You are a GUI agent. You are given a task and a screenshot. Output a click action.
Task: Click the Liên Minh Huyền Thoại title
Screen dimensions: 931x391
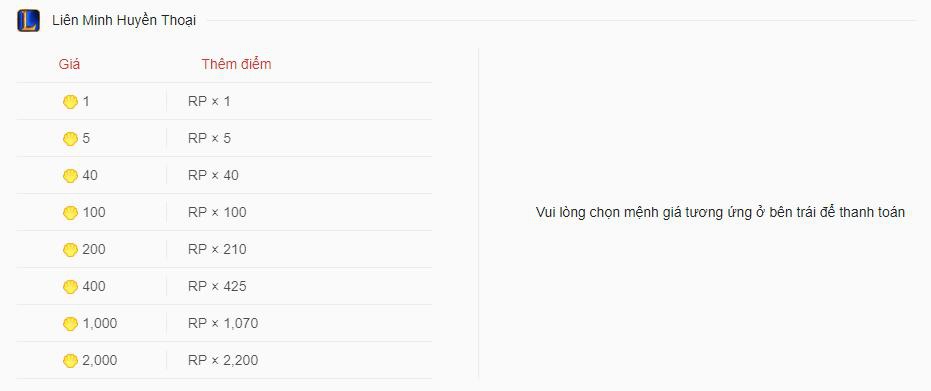124,21
